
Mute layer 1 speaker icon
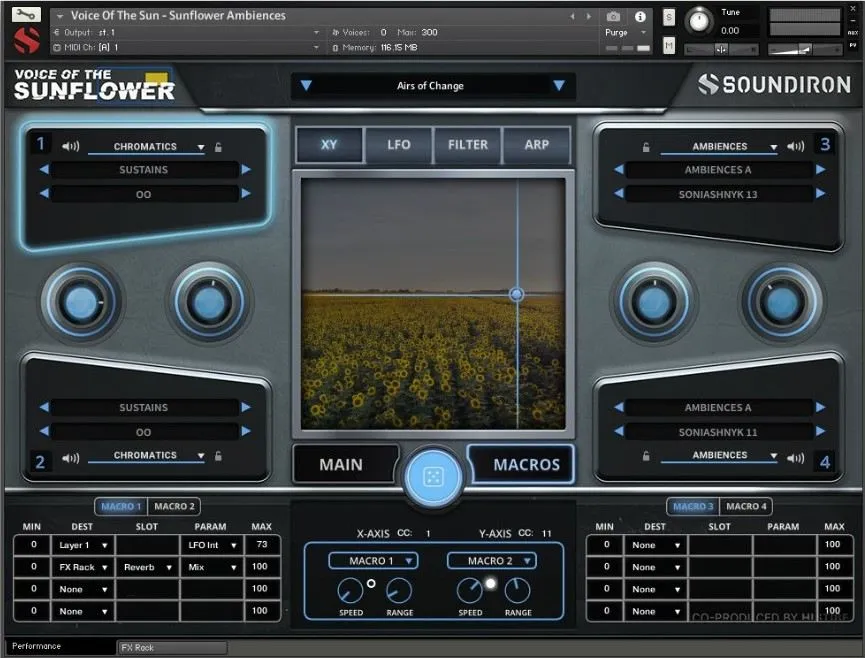point(71,146)
